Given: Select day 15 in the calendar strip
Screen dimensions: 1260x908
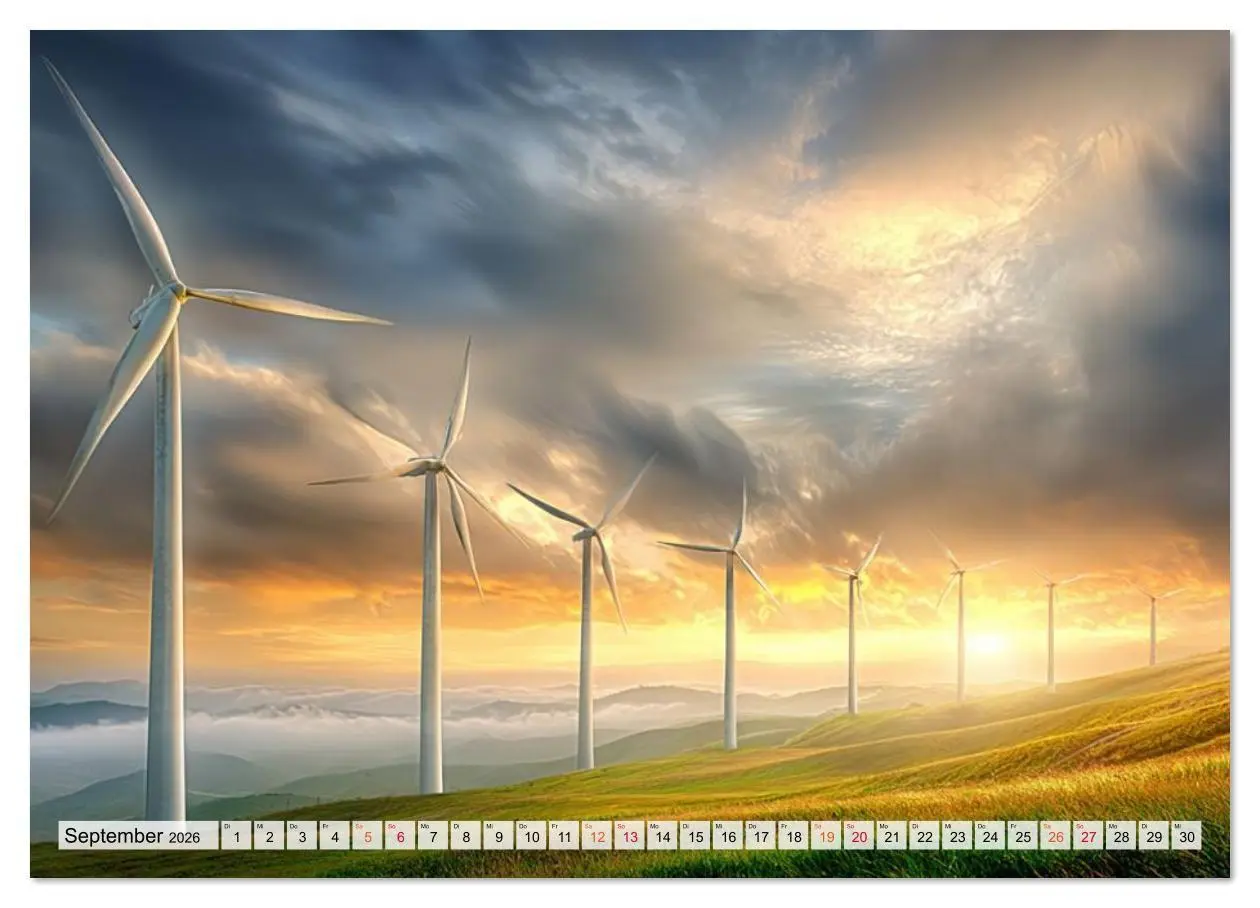Looking at the screenshot, I should pyautogui.click(x=695, y=836).
